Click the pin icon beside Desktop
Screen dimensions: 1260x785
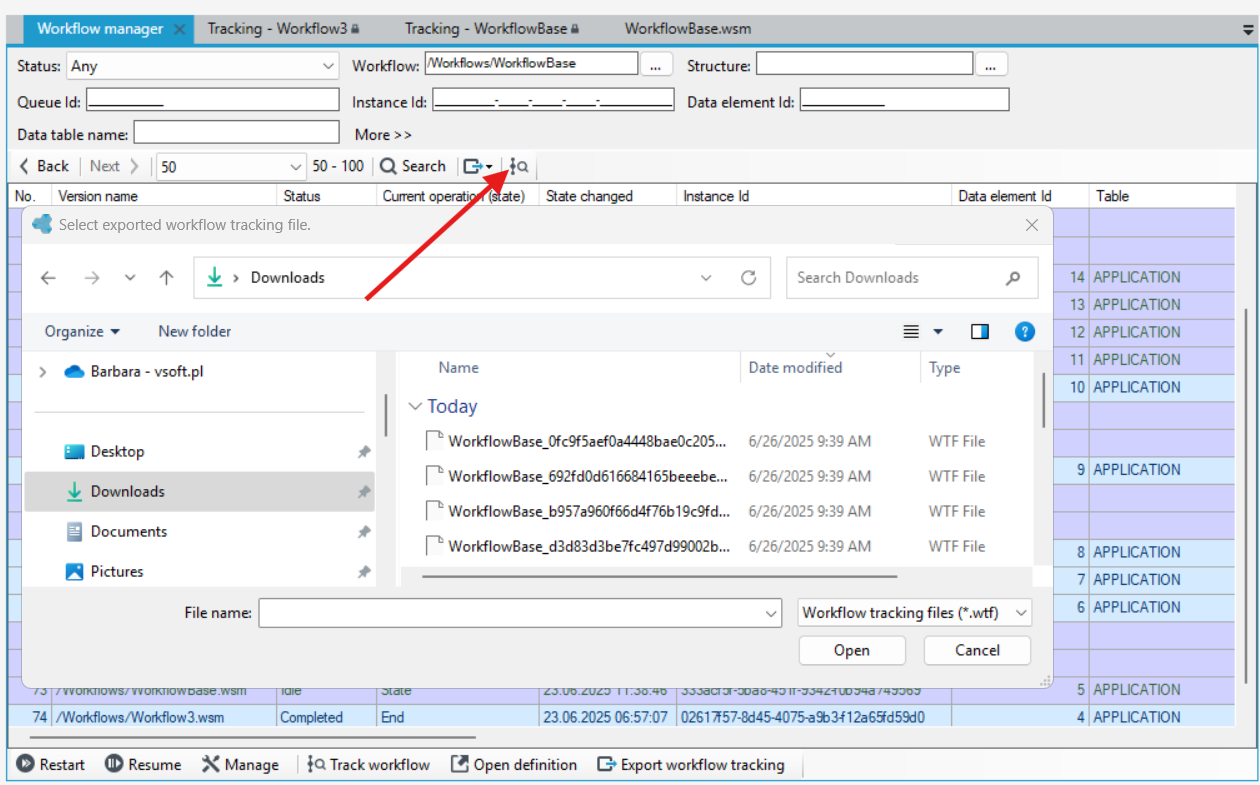click(x=364, y=452)
